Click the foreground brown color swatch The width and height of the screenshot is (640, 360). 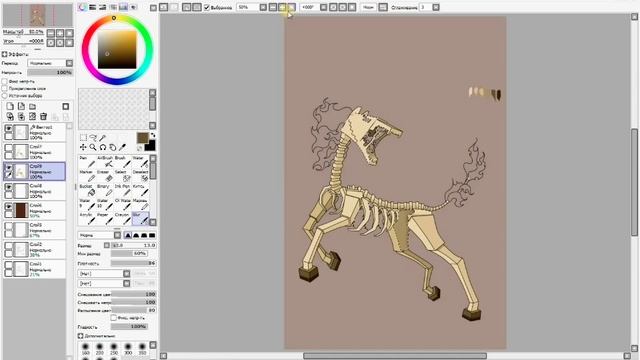point(143,138)
